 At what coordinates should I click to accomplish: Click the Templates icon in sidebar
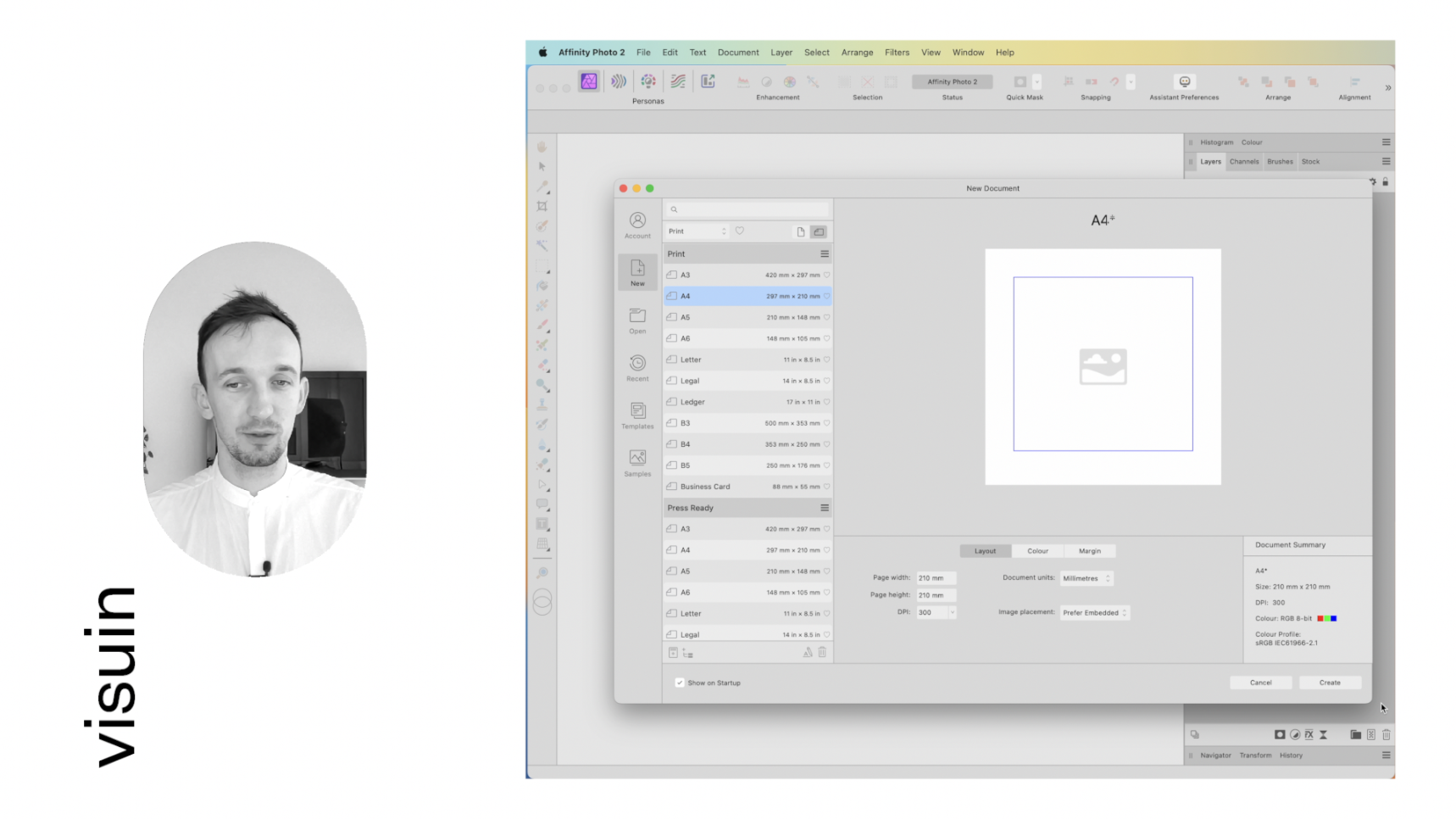coord(637,415)
